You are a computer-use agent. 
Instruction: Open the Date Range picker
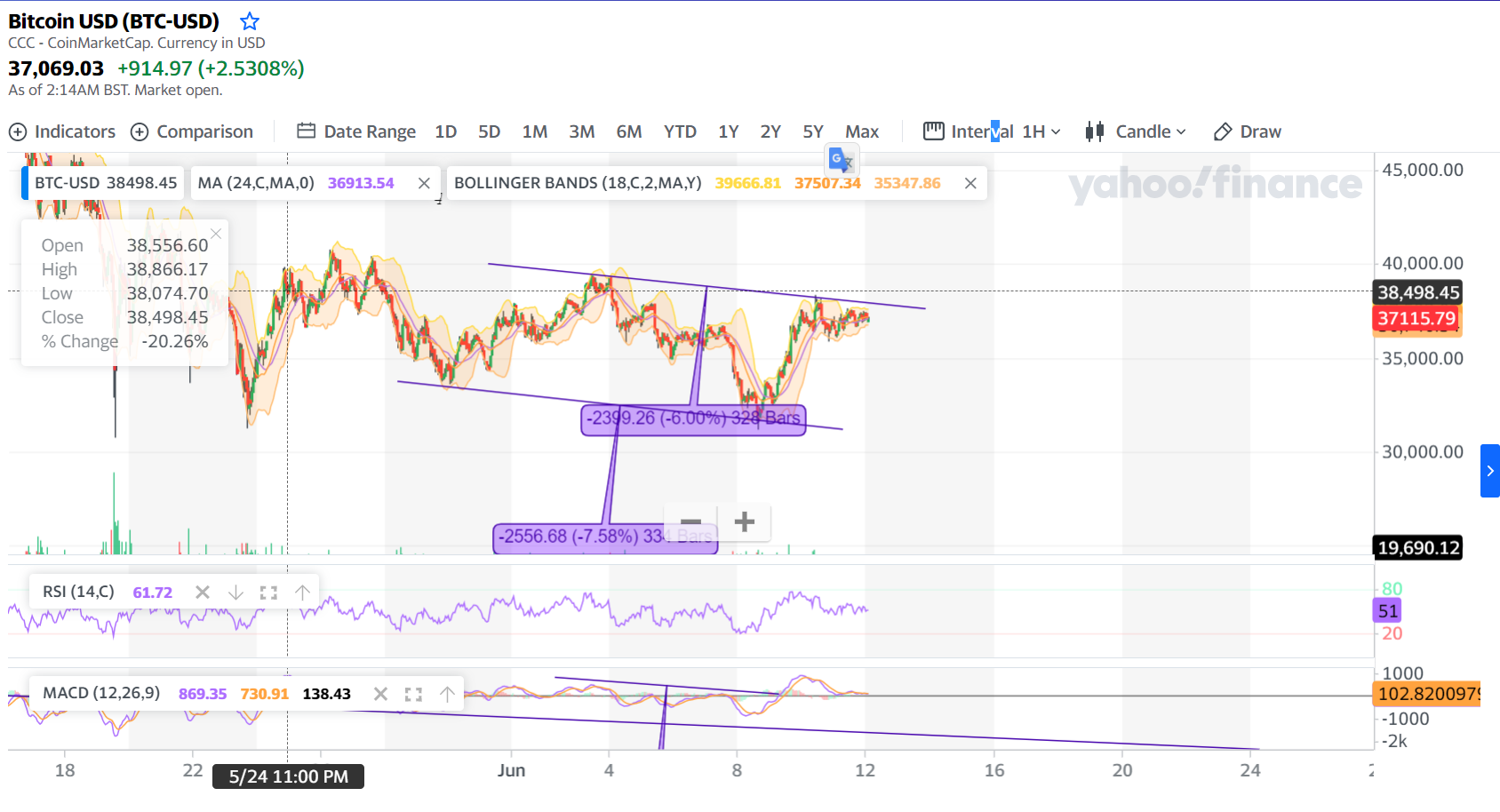[x=356, y=131]
